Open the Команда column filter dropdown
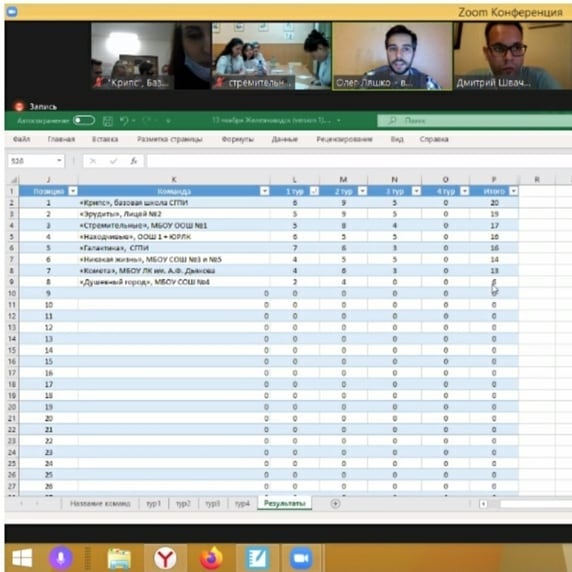The height and width of the screenshot is (572, 572). (x=264, y=191)
